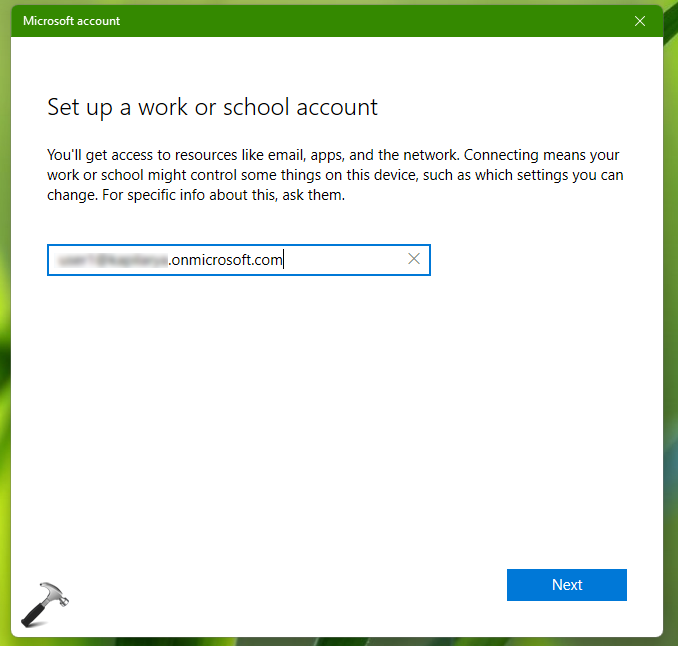678x646 pixels.
Task: Clear the email field using the X icon
Action: pos(414,260)
